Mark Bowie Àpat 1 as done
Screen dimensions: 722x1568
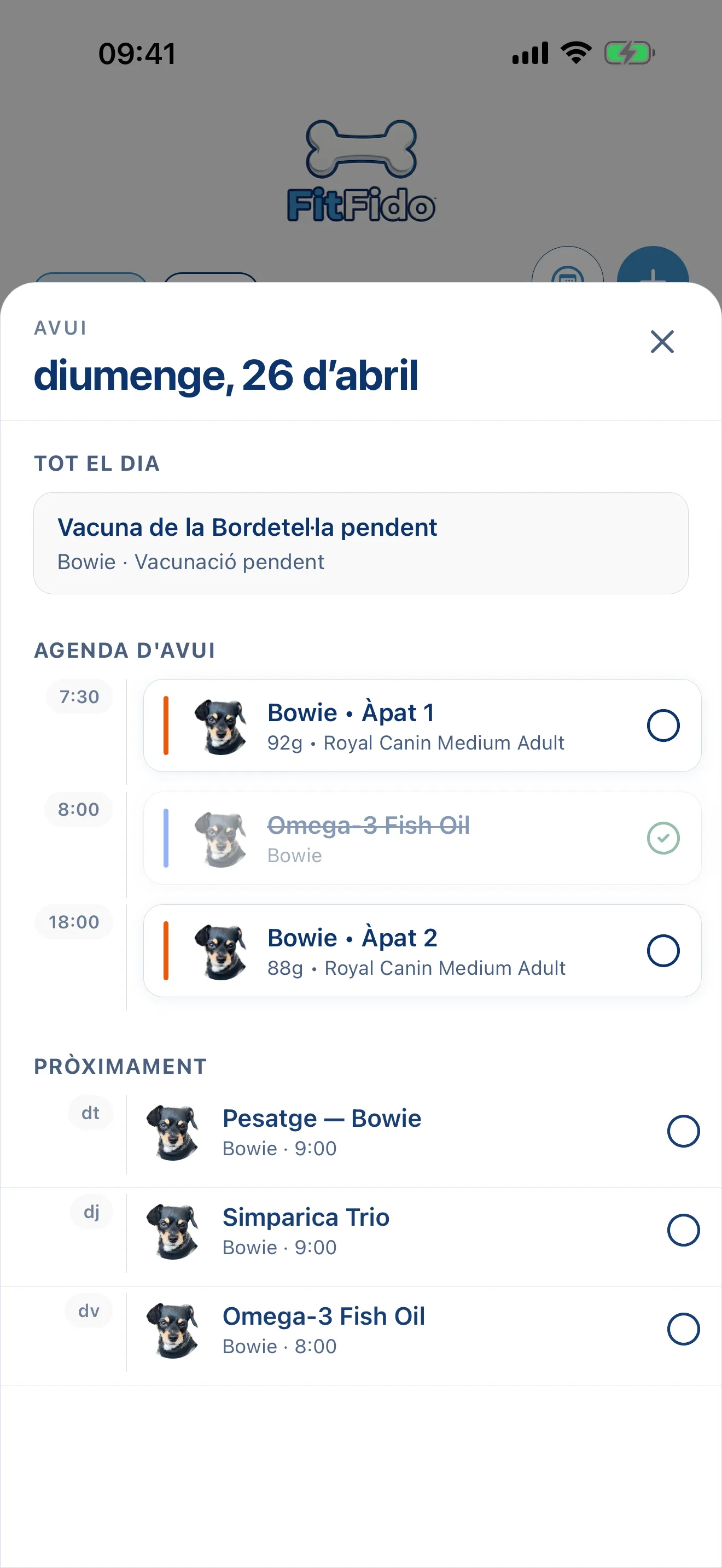click(x=663, y=725)
